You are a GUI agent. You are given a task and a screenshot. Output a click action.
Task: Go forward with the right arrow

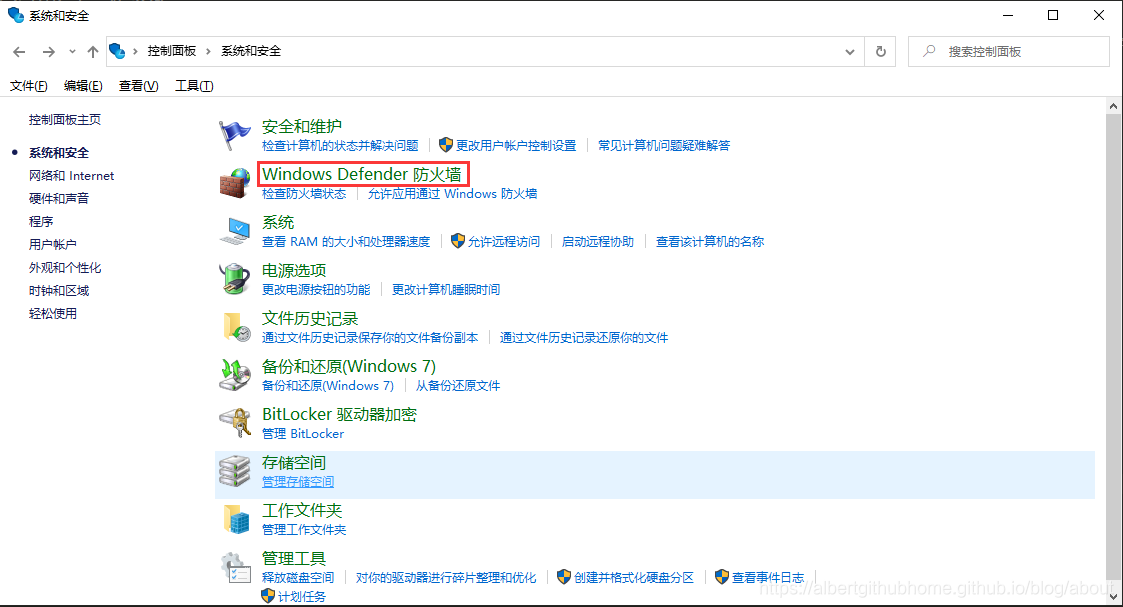[48, 52]
